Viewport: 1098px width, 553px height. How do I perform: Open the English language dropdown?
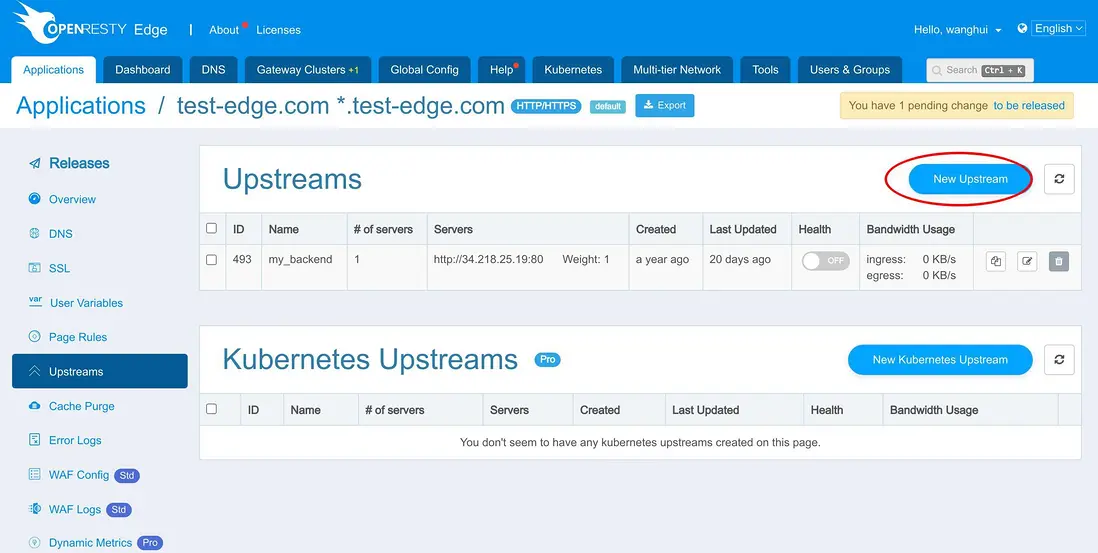point(1058,29)
